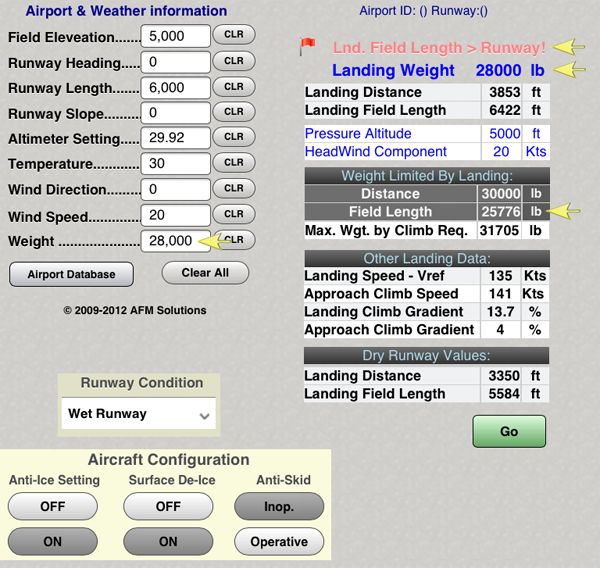
Task: Set Surface De-Ice to OFF
Action: (x=168, y=506)
